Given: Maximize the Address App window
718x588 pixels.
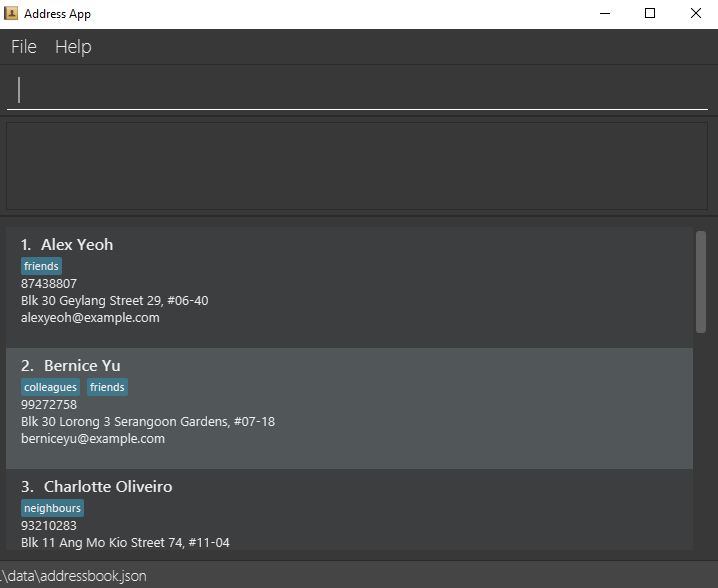Looking at the screenshot, I should pyautogui.click(x=650, y=13).
